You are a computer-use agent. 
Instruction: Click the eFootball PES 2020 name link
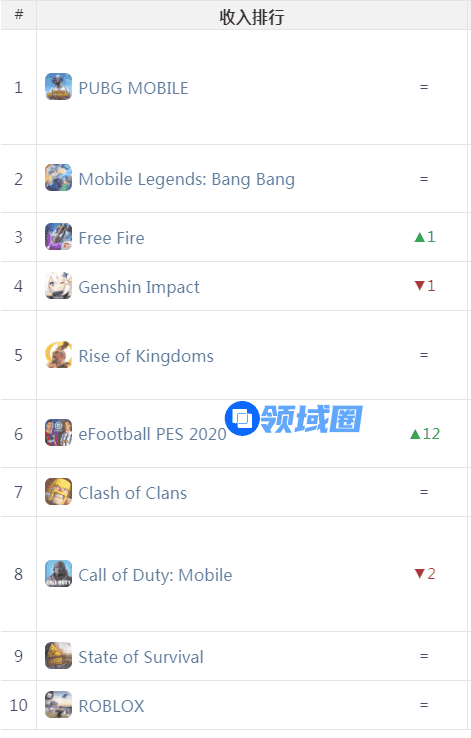(x=152, y=434)
